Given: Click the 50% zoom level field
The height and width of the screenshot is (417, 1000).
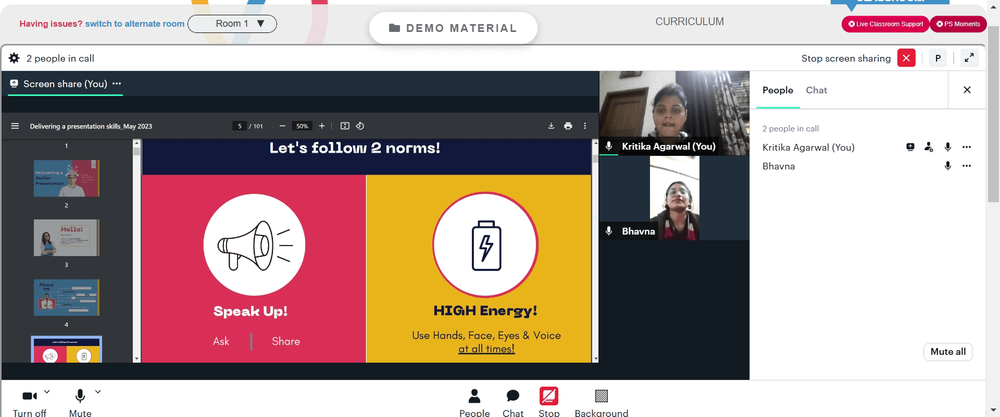Looking at the screenshot, I should (302, 126).
